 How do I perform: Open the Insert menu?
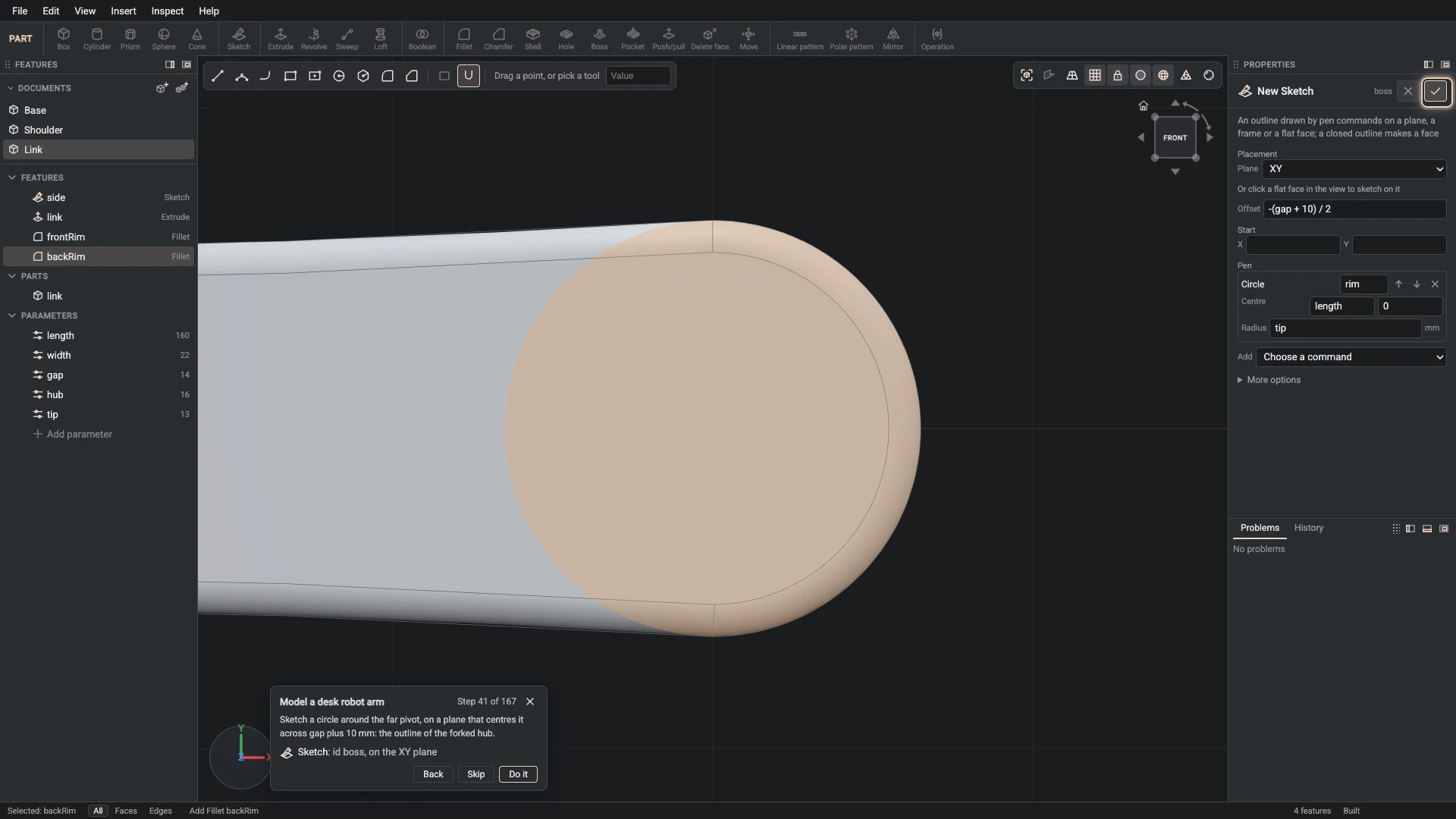tap(124, 11)
